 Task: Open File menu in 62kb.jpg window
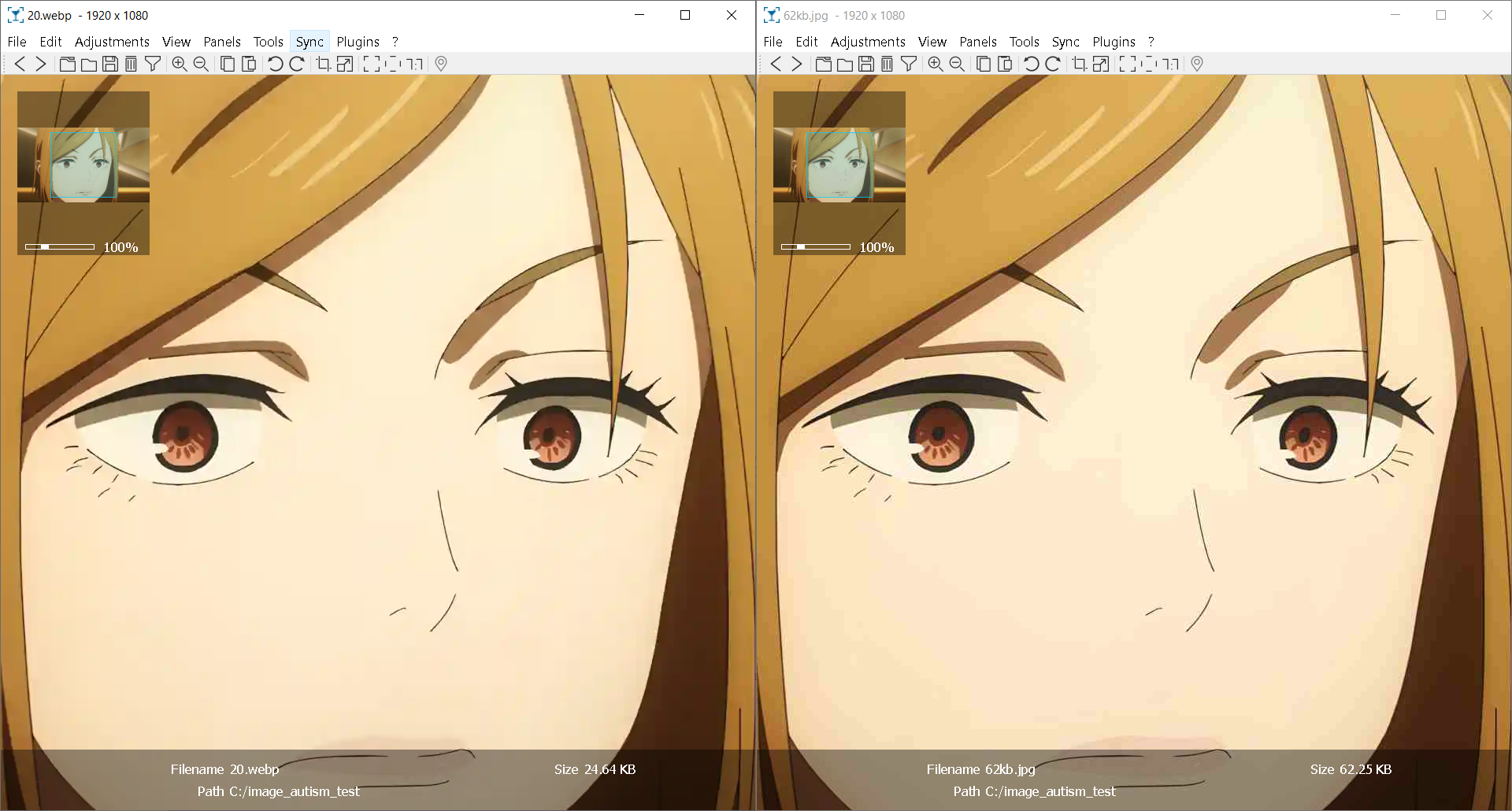point(773,42)
